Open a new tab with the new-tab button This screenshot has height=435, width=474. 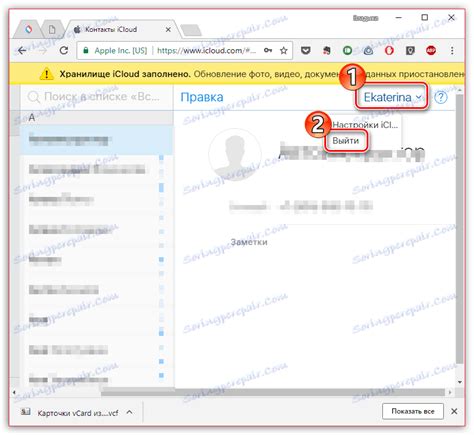(x=191, y=30)
